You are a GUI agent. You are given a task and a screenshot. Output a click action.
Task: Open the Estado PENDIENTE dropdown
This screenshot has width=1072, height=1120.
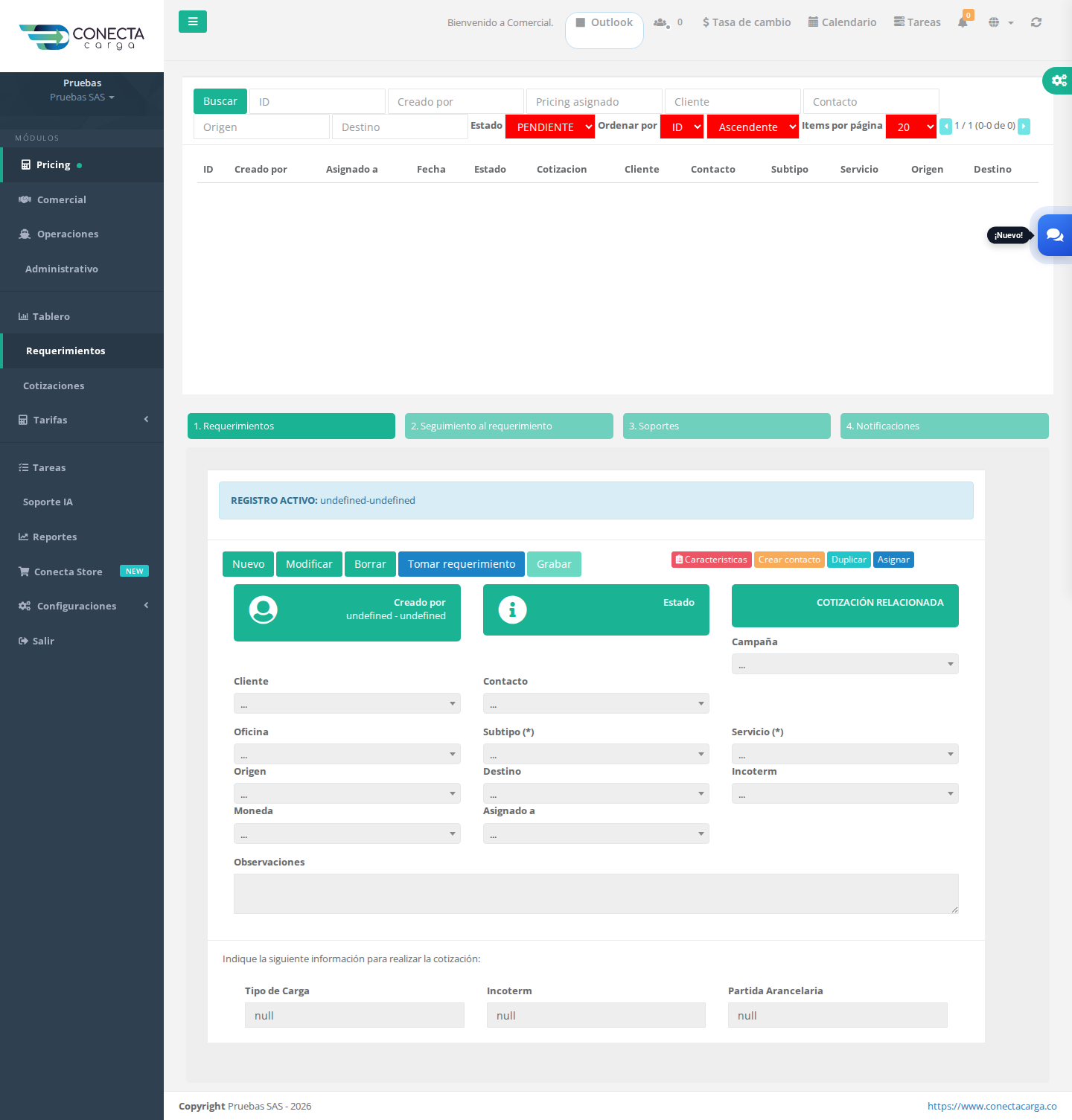[550, 127]
